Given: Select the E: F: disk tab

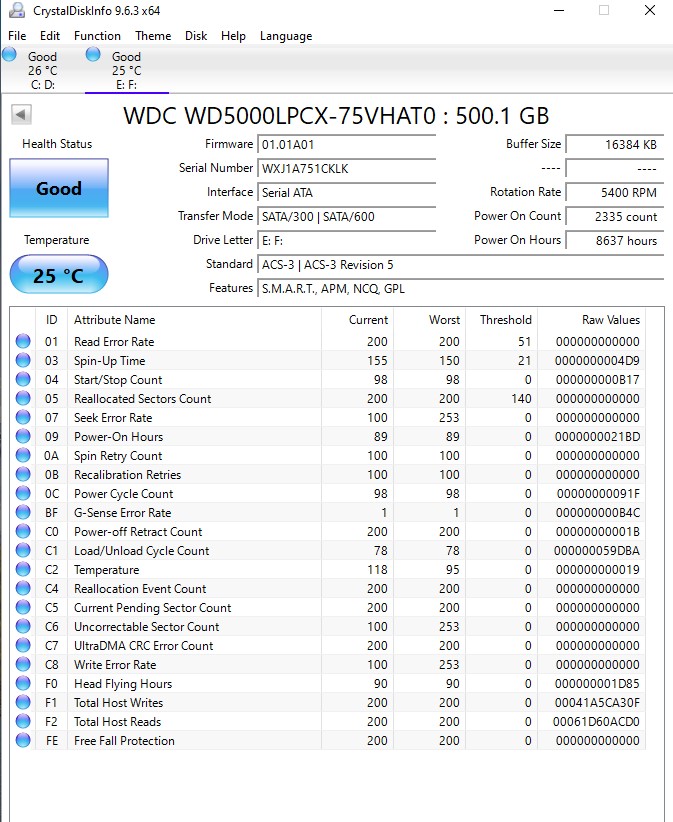Looking at the screenshot, I should tap(126, 70).
